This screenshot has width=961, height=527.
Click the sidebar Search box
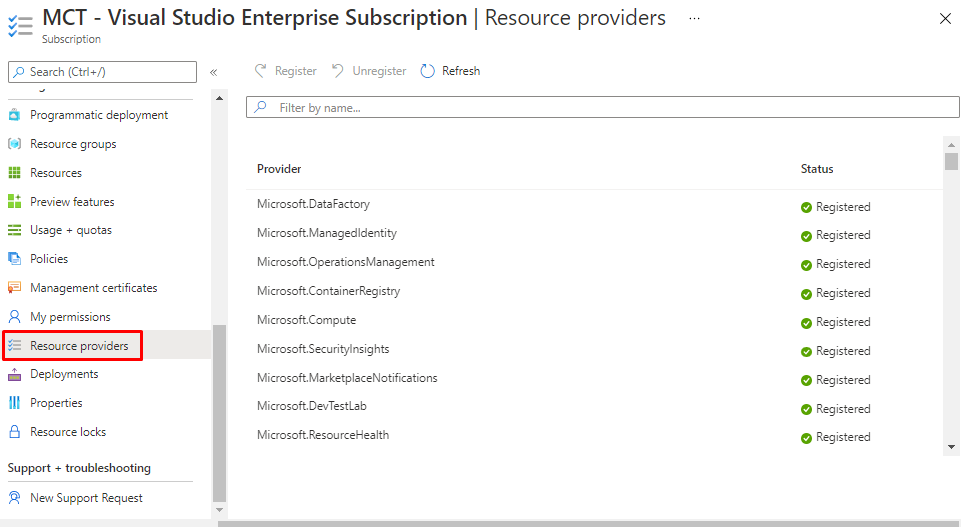click(103, 72)
